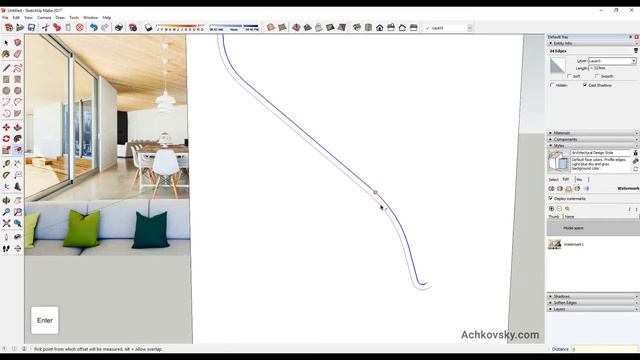Screen dimensions: 640x360
Task: Toggle Show/Hide Shadows toolbar button
Action: [148, 27]
